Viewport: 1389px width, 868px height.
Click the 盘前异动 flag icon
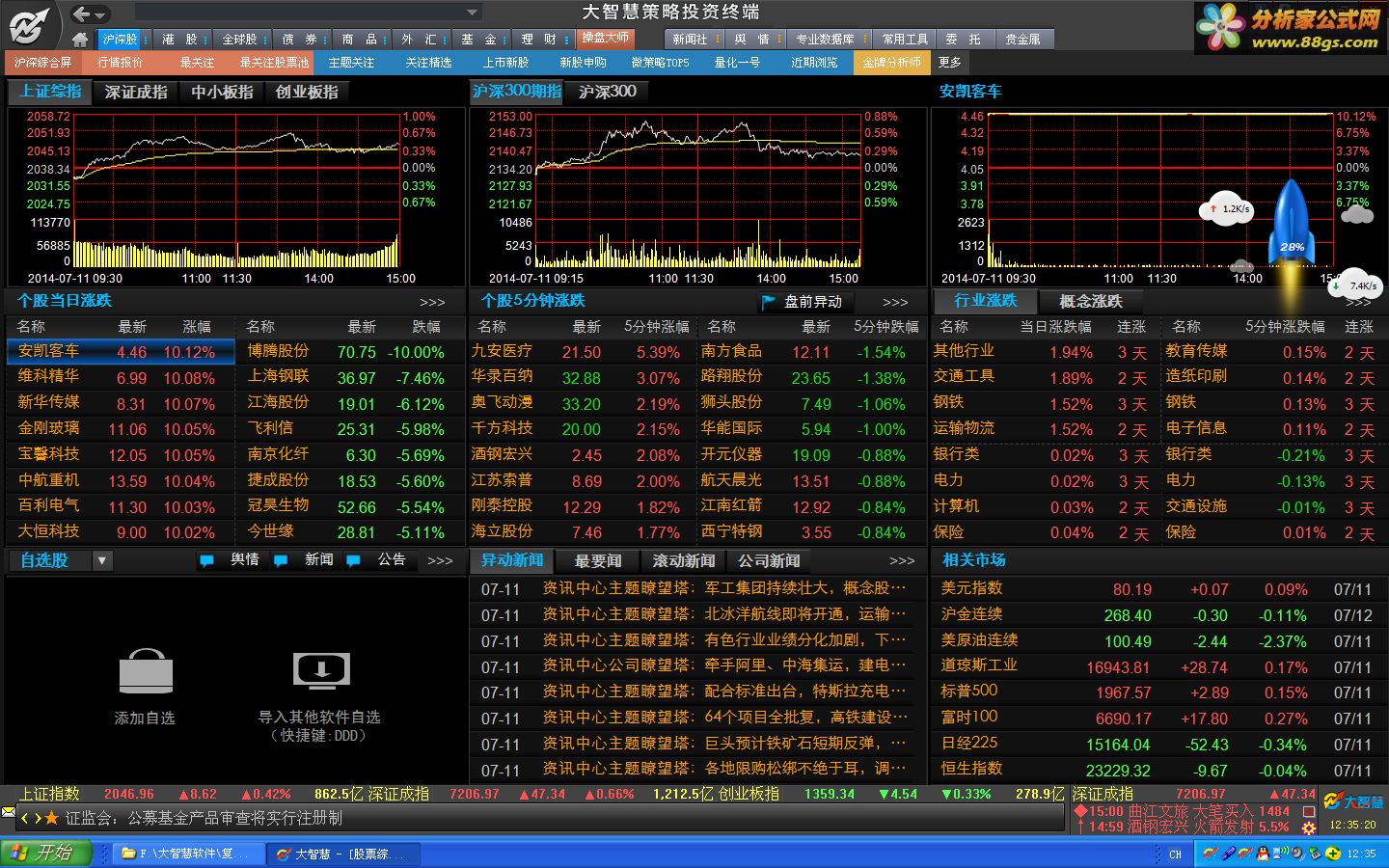[769, 302]
